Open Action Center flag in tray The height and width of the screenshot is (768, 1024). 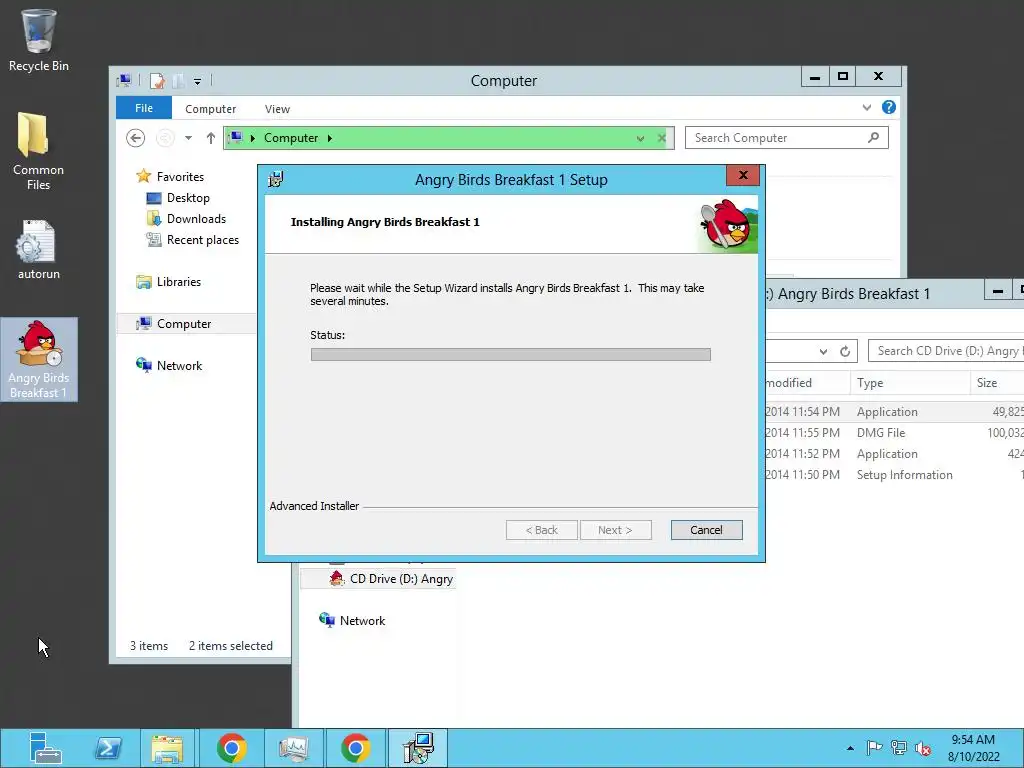[874, 748]
